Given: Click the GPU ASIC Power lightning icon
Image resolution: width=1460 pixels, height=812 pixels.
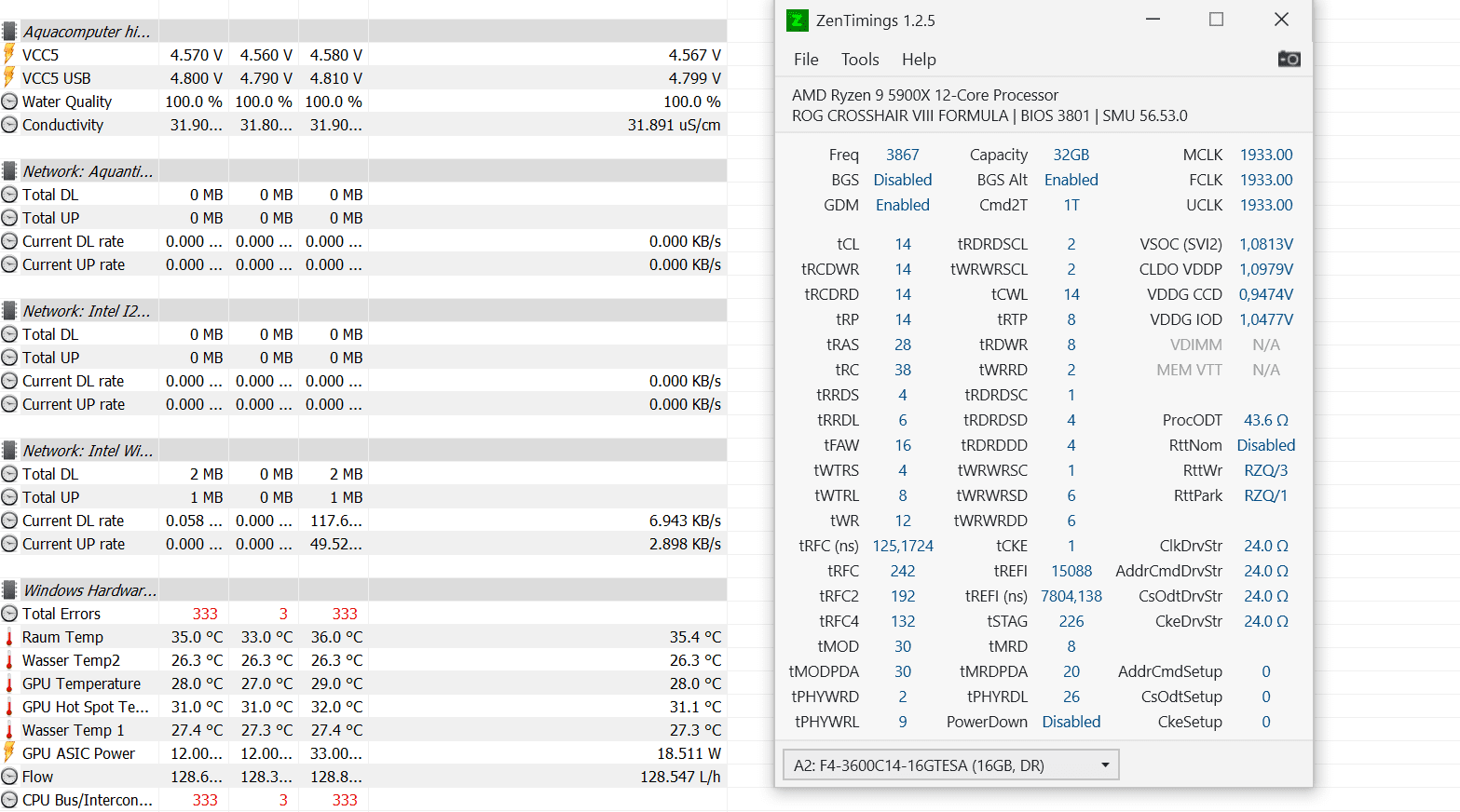Looking at the screenshot, I should click(x=9, y=752).
